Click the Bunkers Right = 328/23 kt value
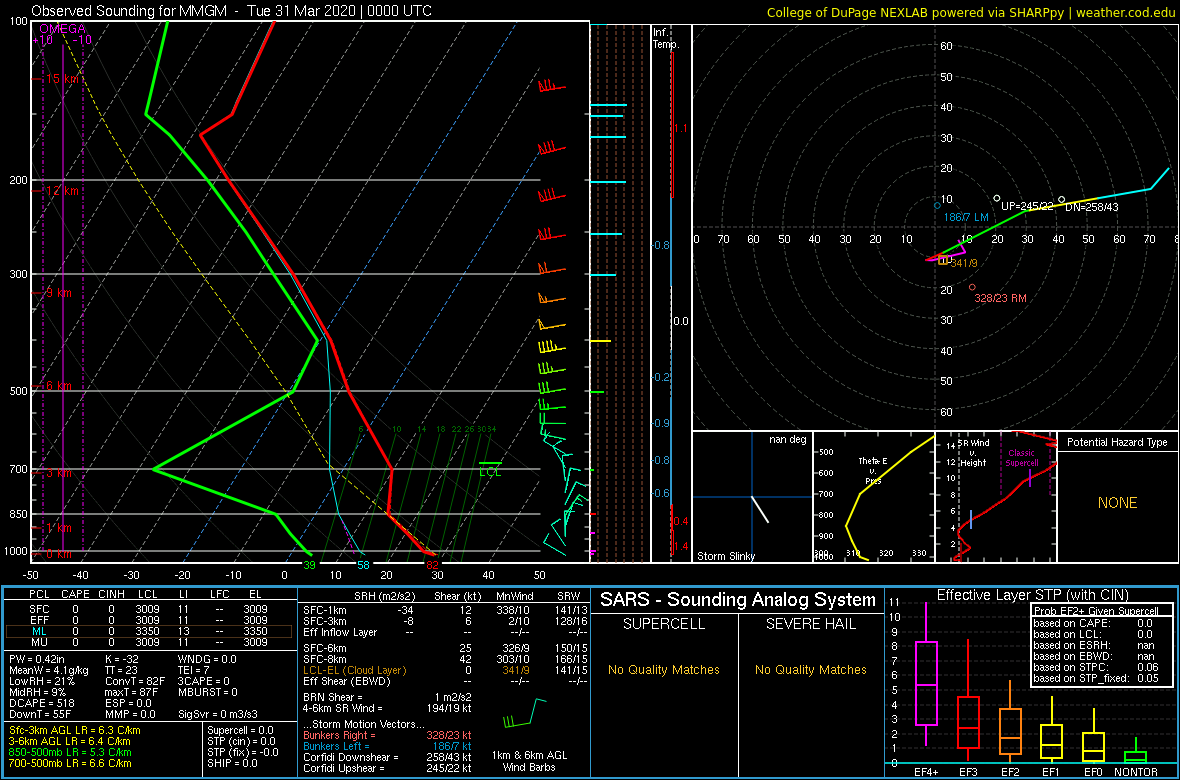Screen dimensions: 1180x780 tap(388, 735)
